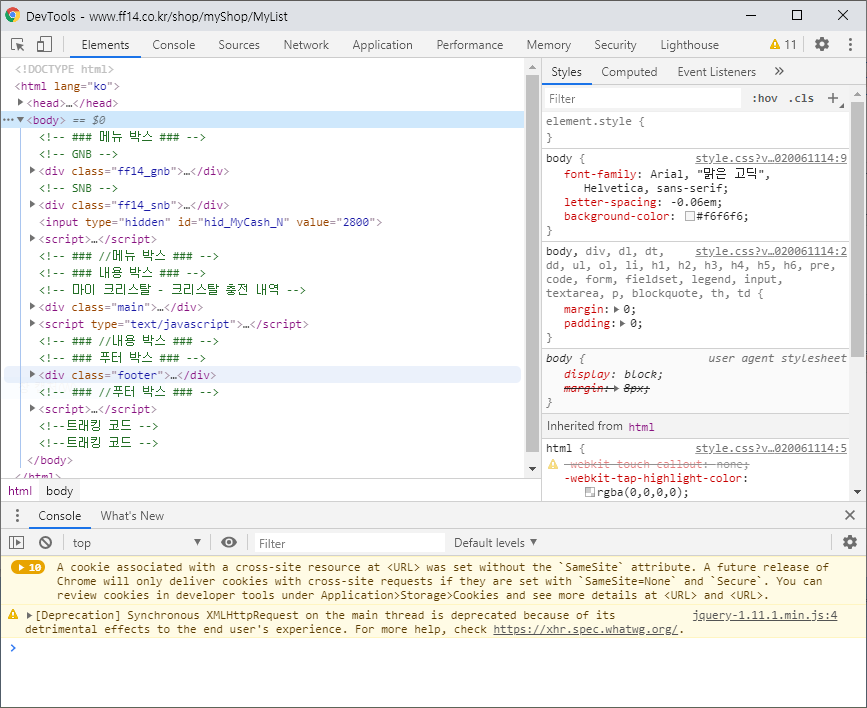Screen dimensions: 867x708
Task: Switch to the Network tab
Action: (306, 45)
